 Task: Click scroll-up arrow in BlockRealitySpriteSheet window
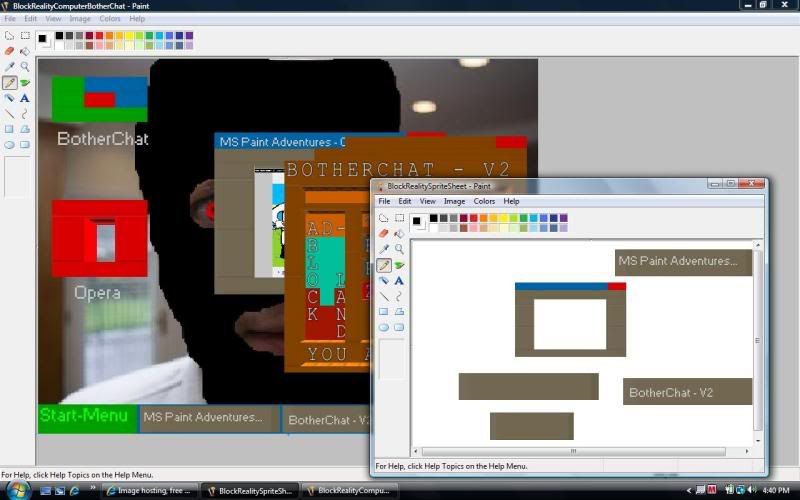[758, 245]
